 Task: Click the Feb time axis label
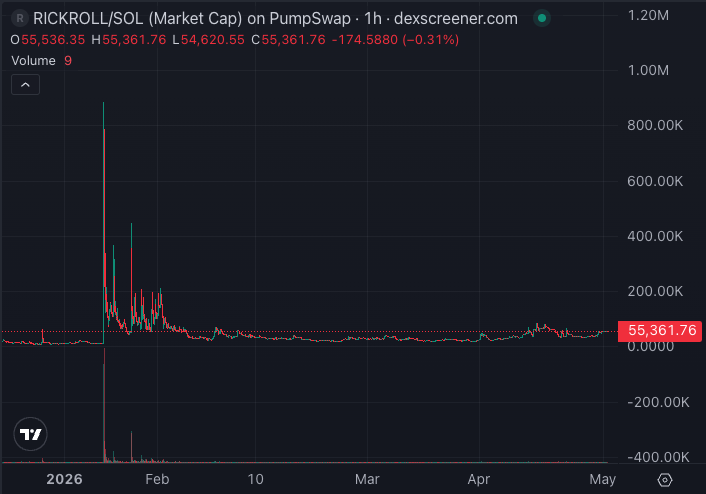[x=157, y=479]
